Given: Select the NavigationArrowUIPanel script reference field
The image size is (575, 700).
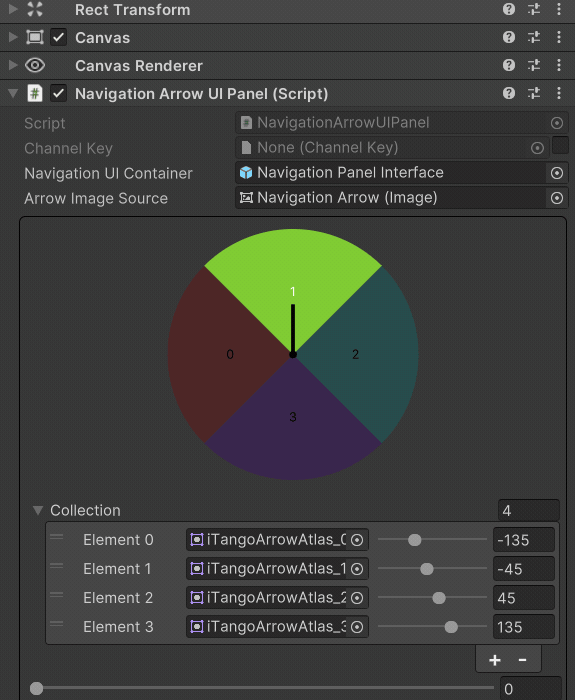Looking at the screenshot, I should [402, 123].
